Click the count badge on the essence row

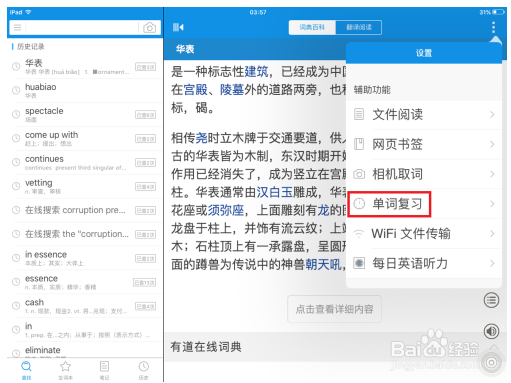144,283
